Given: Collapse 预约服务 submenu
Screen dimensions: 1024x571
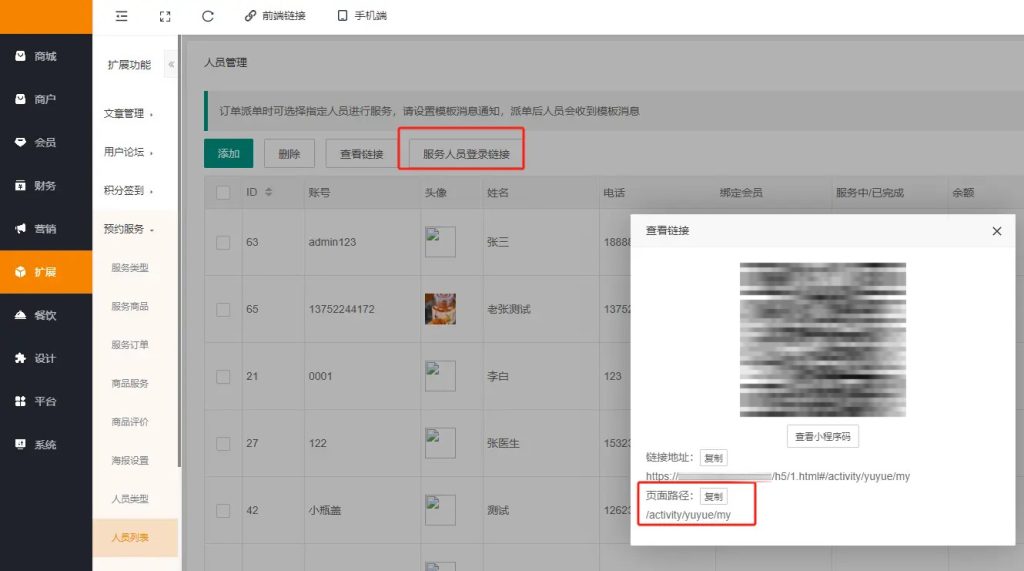Looking at the screenshot, I should click(x=128, y=229).
